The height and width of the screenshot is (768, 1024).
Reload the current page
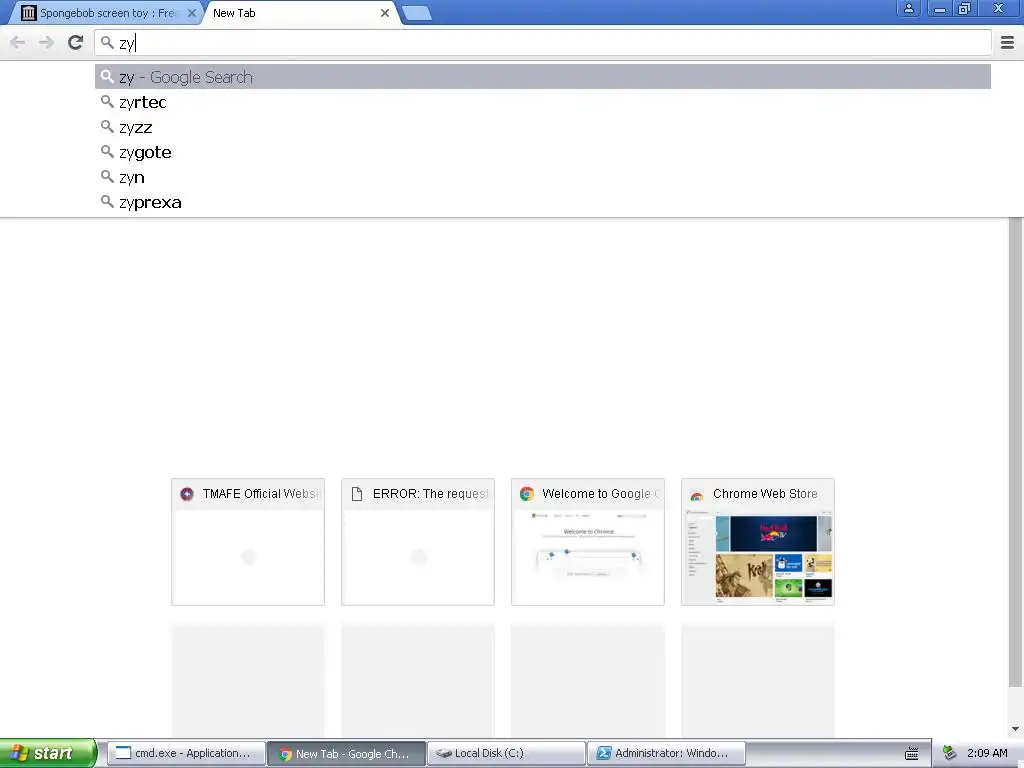click(75, 42)
